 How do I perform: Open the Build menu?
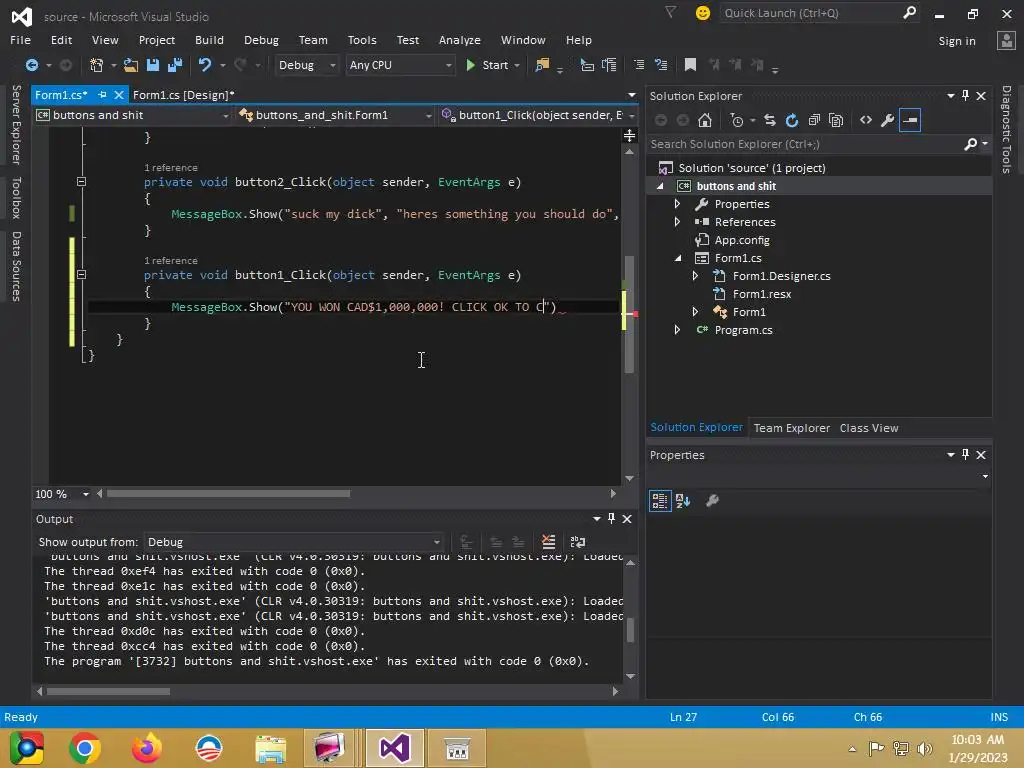point(209,40)
